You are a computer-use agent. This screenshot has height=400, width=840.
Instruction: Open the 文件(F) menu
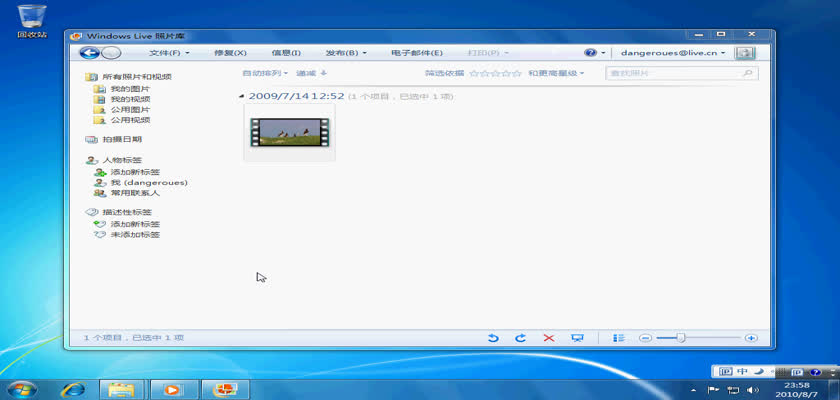[x=169, y=53]
